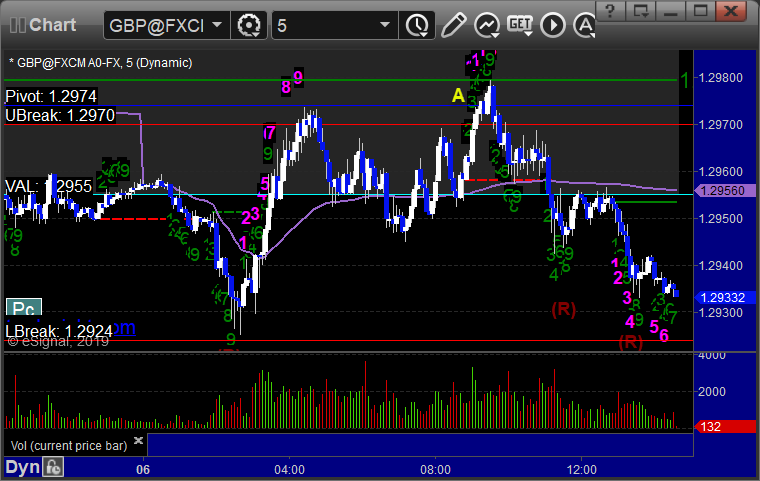The height and width of the screenshot is (481, 760).
Task: Click the bar replay play icon
Action: [x=553, y=25]
